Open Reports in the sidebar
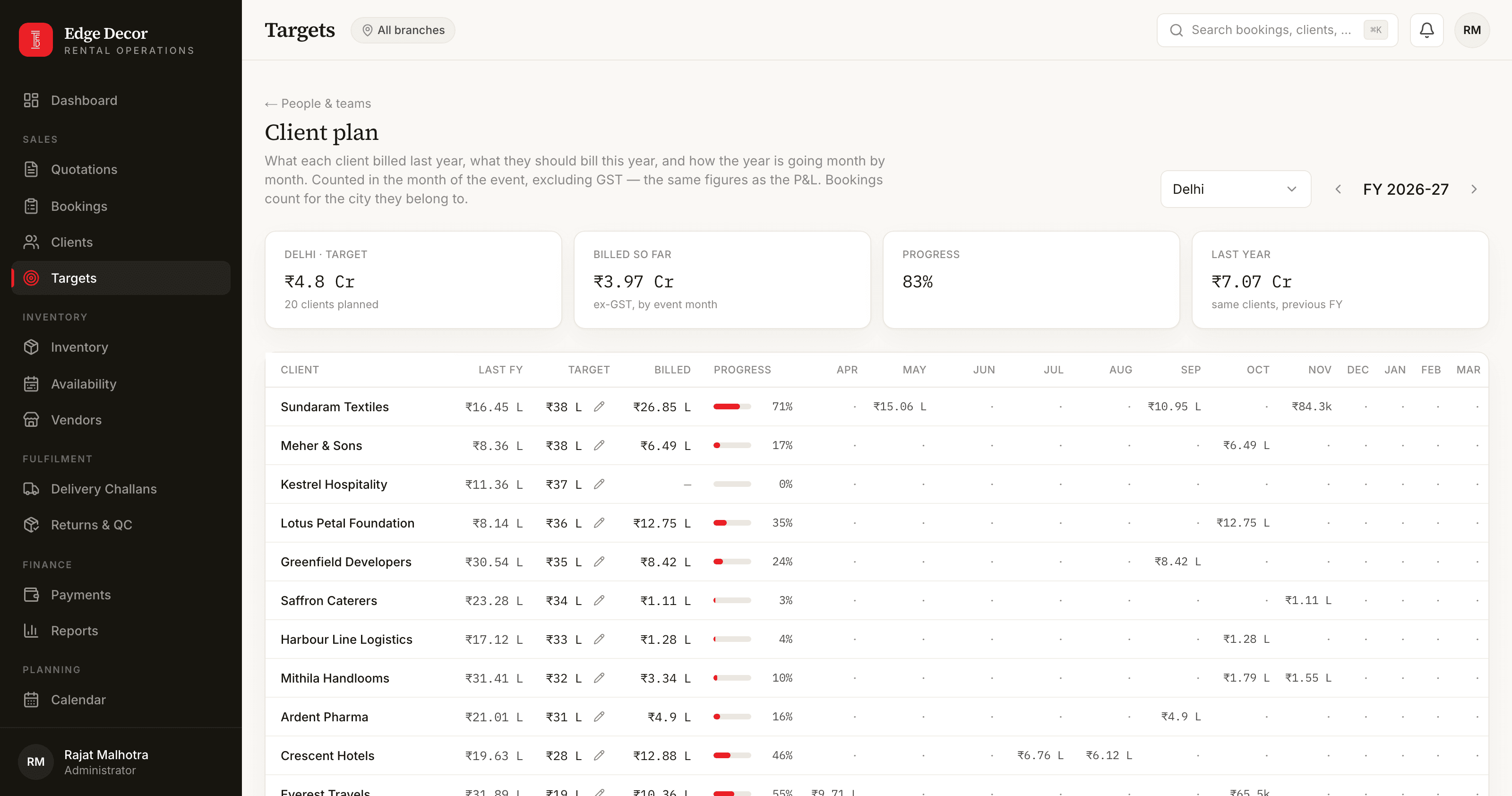Viewport: 1512px width, 796px height. point(120,631)
